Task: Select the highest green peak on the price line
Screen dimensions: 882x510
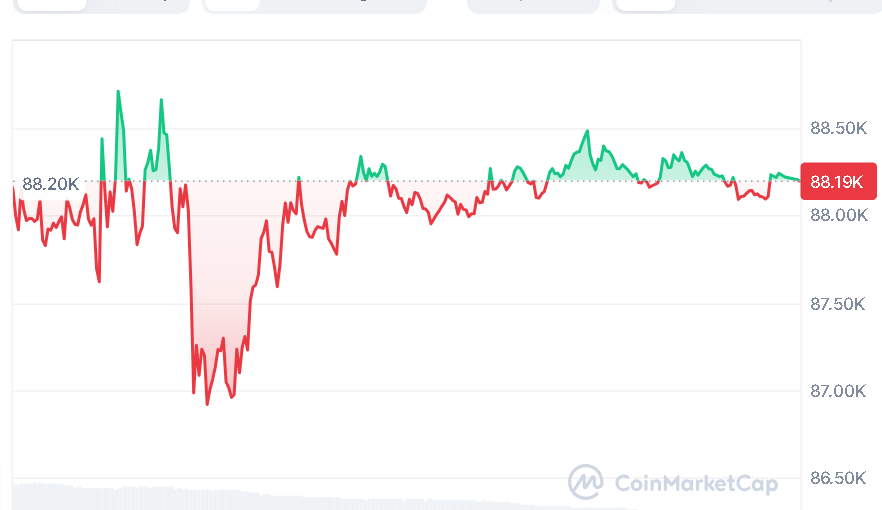Action: point(118,92)
